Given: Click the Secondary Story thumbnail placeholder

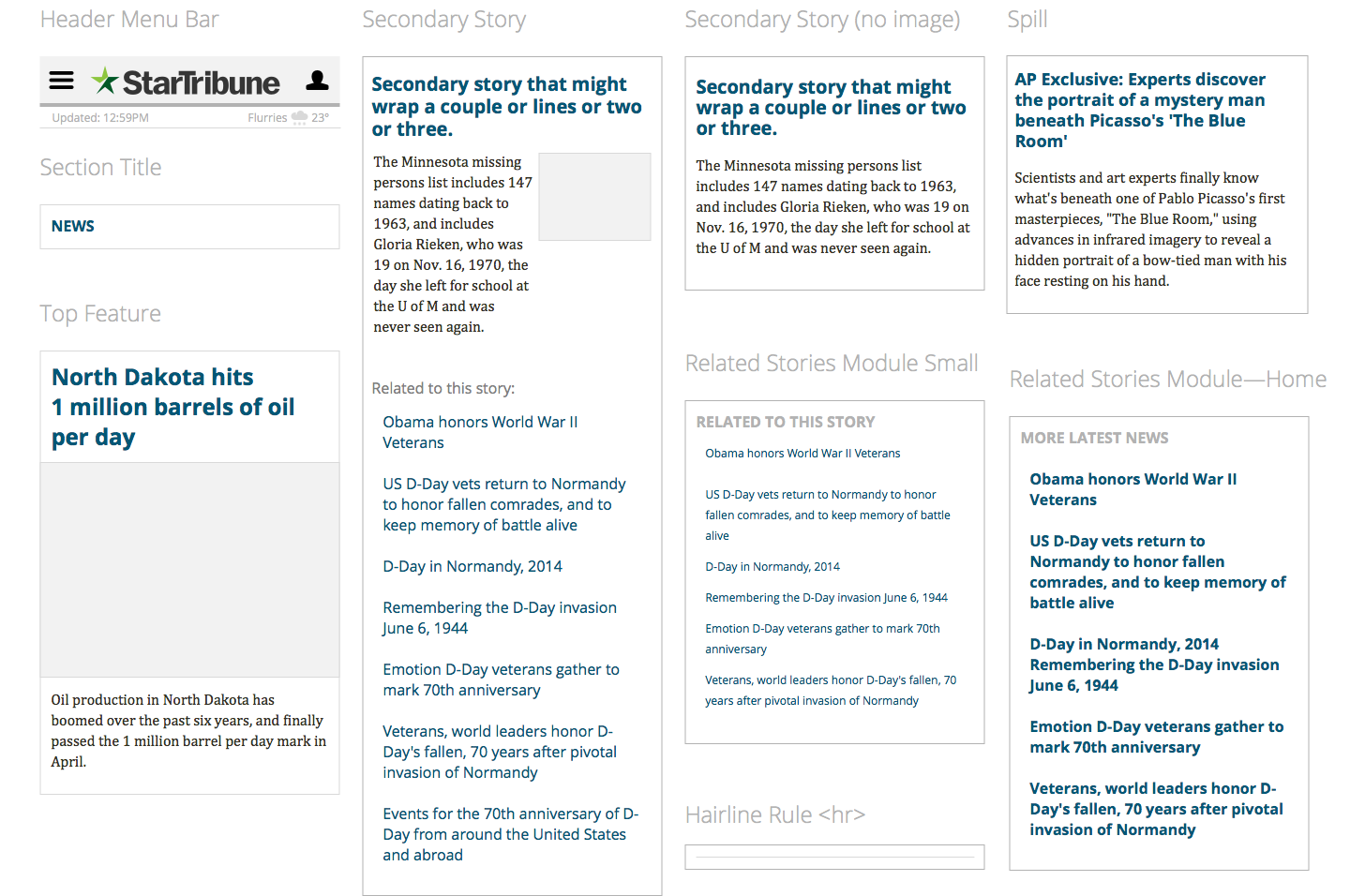Looking at the screenshot, I should pos(594,197).
